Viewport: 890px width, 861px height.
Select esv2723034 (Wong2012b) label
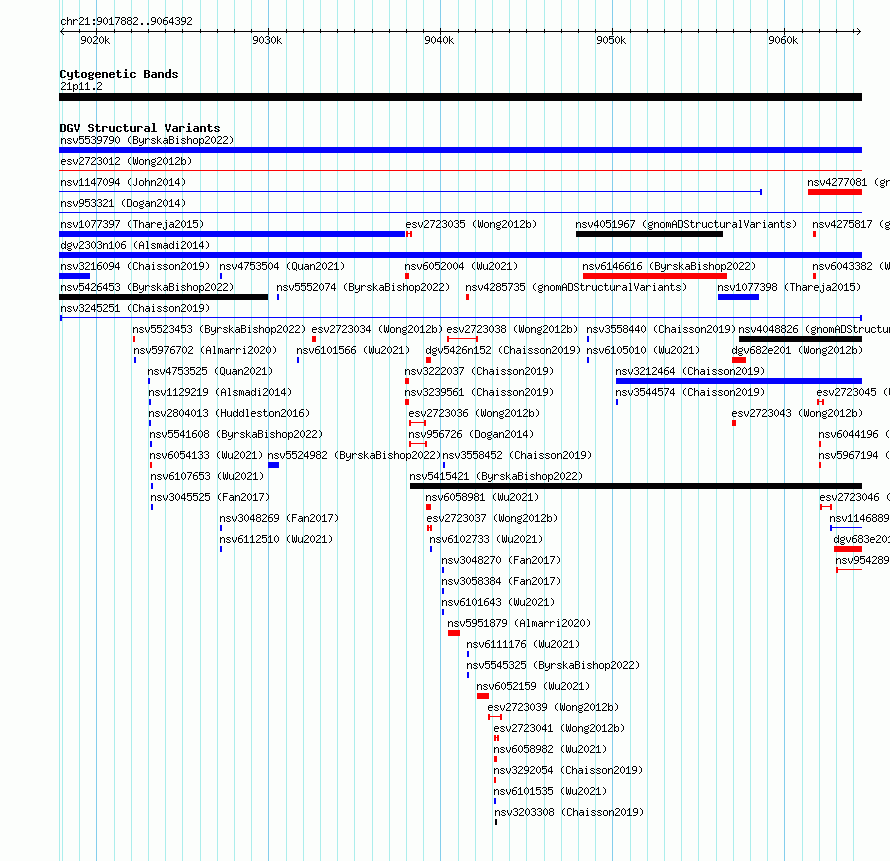[x=377, y=329]
